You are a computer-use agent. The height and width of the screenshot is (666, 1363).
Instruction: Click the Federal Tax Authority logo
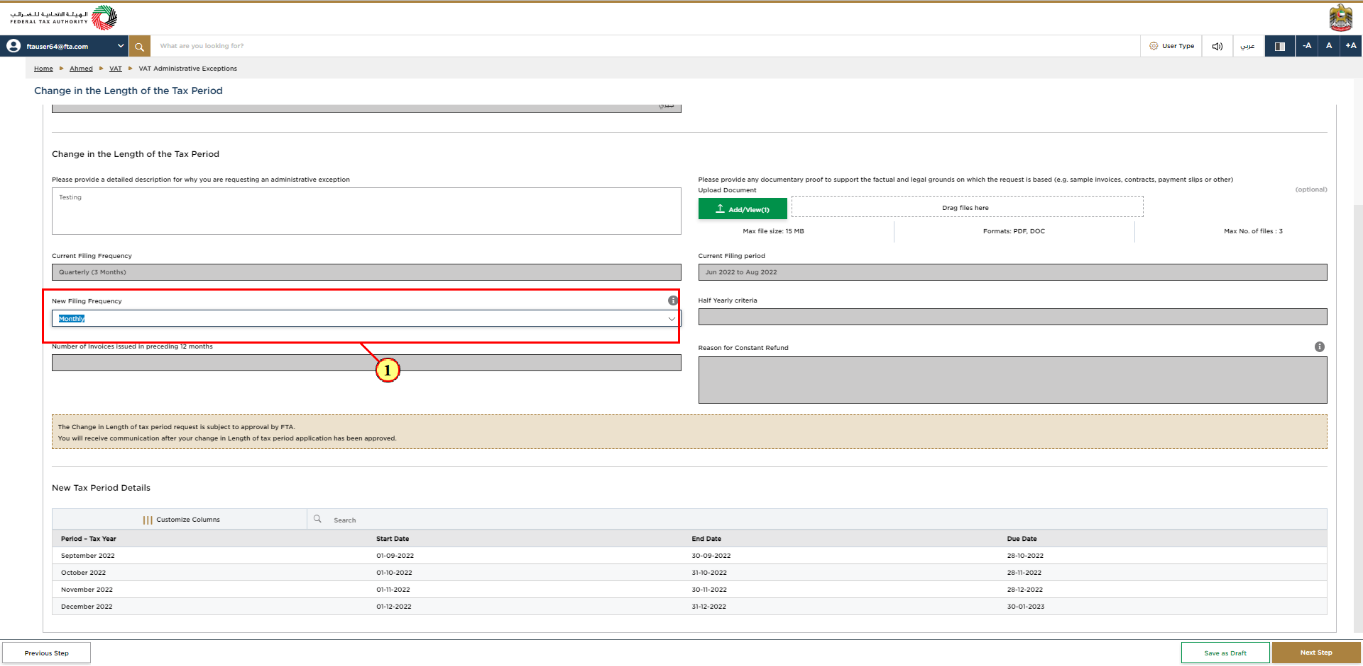pyautogui.click(x=61, y=17)
